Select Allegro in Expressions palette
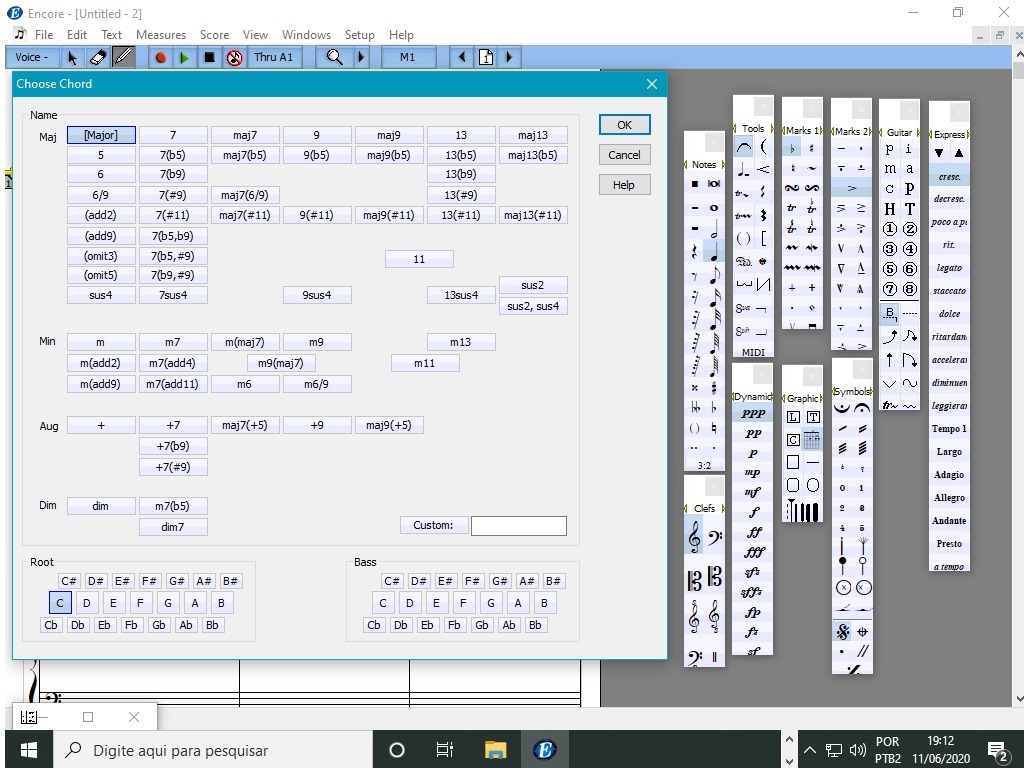The width and height of the screenshot is (1024, 768). click(950, 498)
